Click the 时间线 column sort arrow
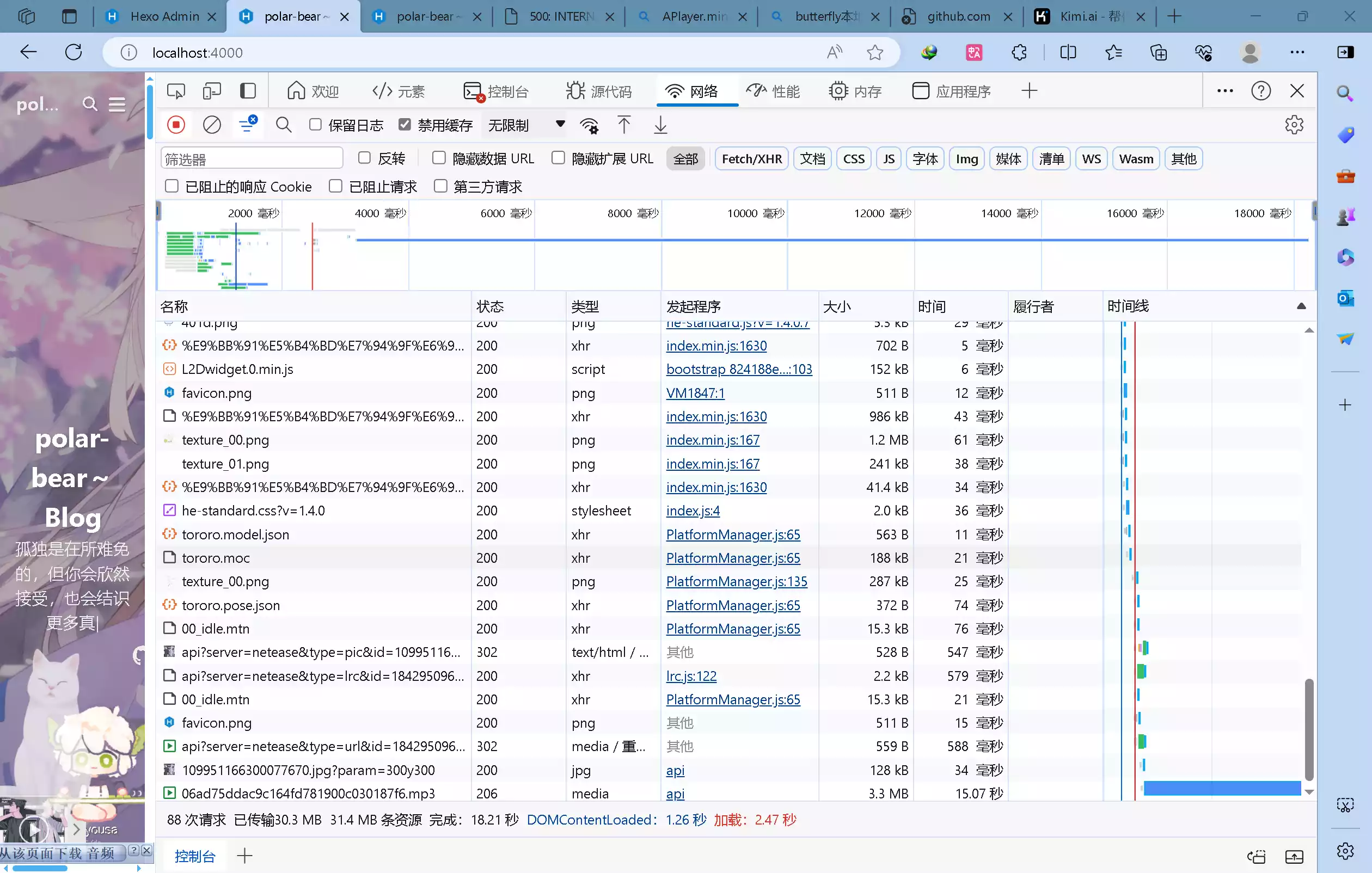The width and height of the screenshot is (1372, 873). pos(1301,306)
